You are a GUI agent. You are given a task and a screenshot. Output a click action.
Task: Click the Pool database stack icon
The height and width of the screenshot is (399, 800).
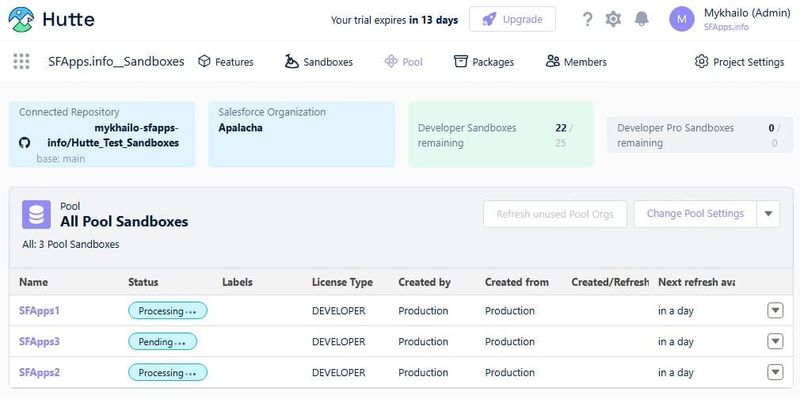pyautogui.click(x=36, y=214)
